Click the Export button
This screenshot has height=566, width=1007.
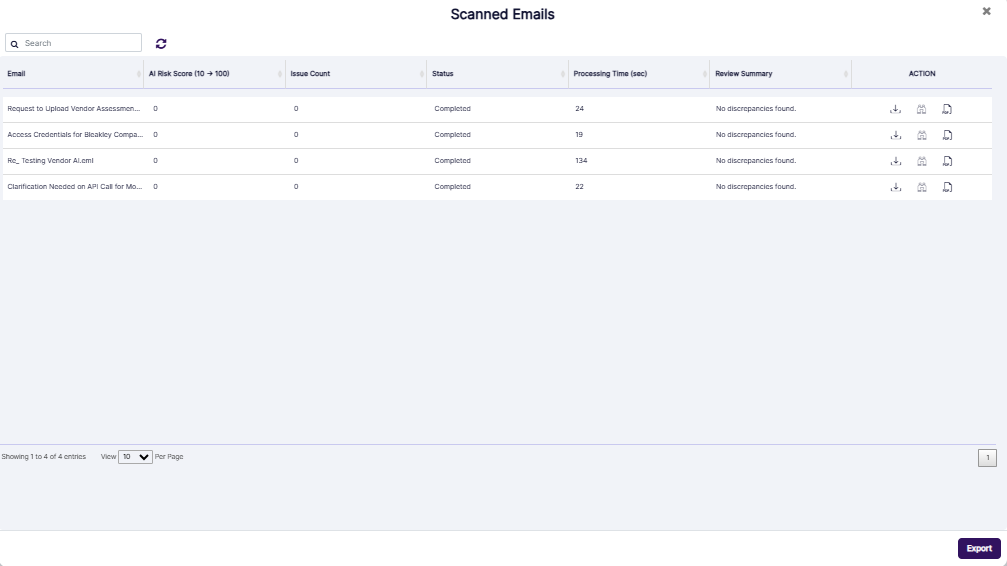click(979, 548)
